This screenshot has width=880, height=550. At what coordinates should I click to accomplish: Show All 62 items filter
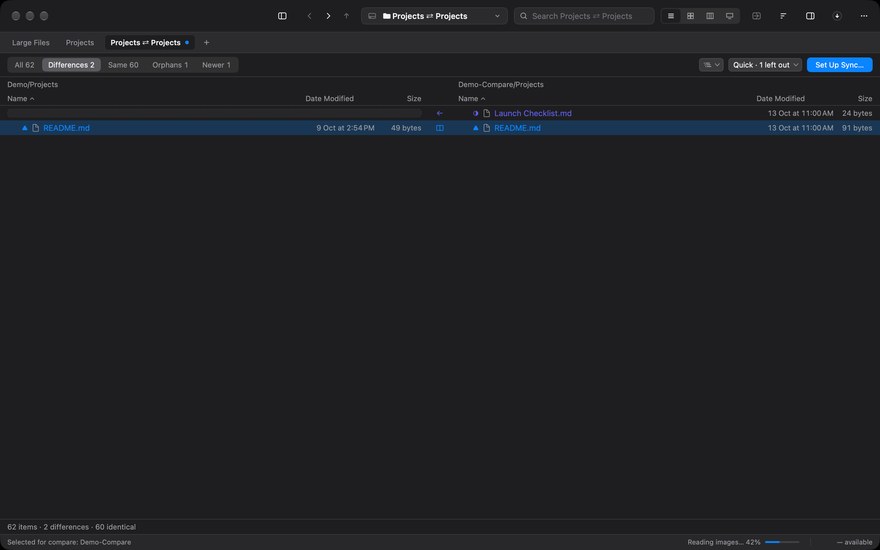point(25,65)
